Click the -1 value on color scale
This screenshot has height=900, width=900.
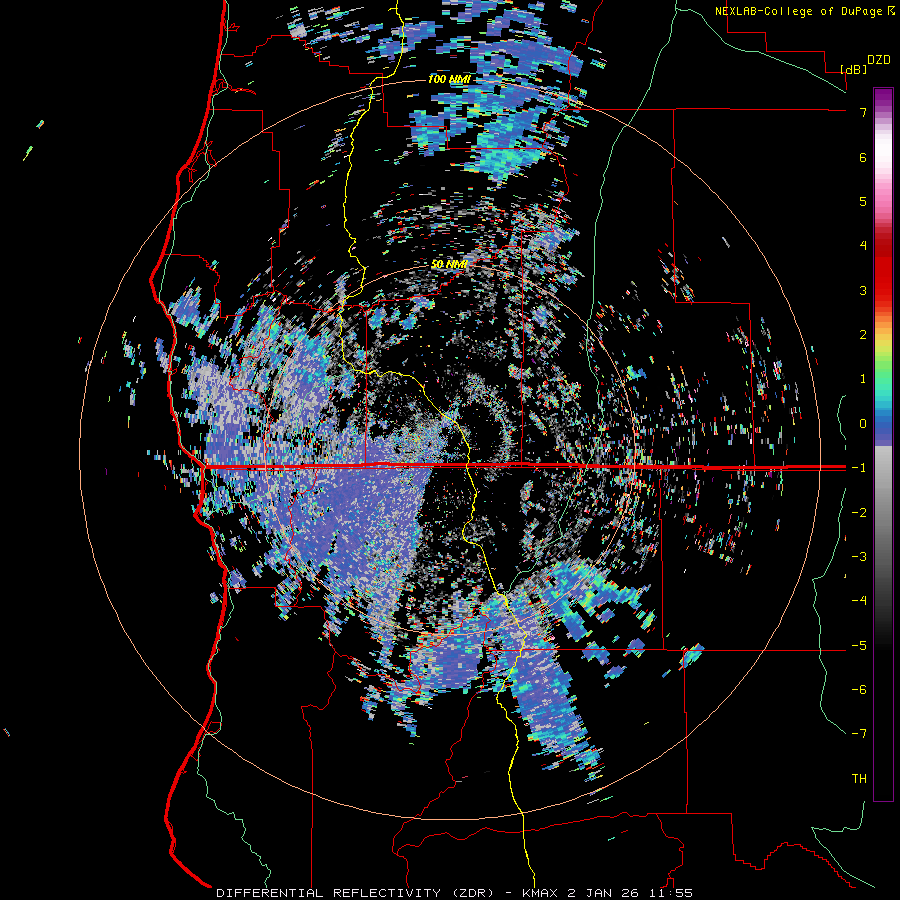pyautogui.click(x=859, y=468)
